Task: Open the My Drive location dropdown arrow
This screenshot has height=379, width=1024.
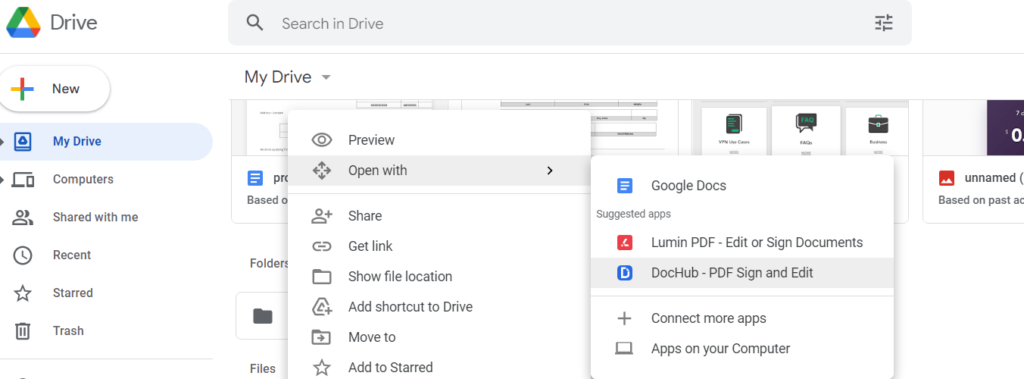Action: [326, 78]
